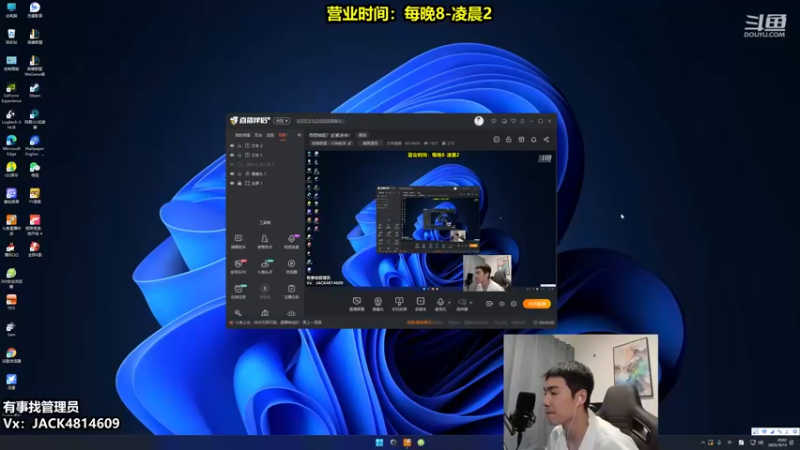Open the 全民乐PK tool
Image resolution: width=800 pixels, height=450 pixels.
point(238,267)
